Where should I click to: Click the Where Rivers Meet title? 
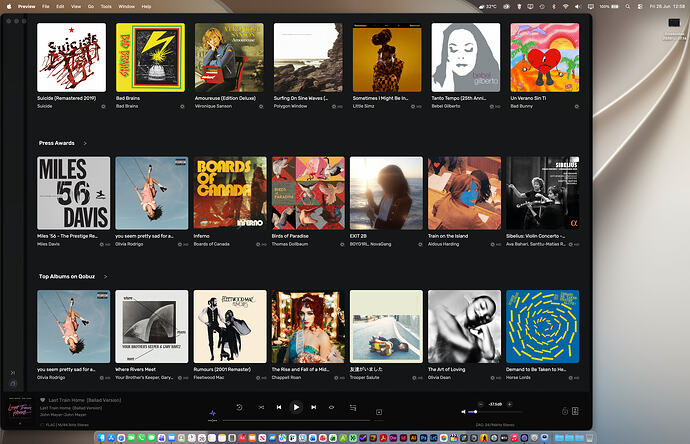(136, 370)
